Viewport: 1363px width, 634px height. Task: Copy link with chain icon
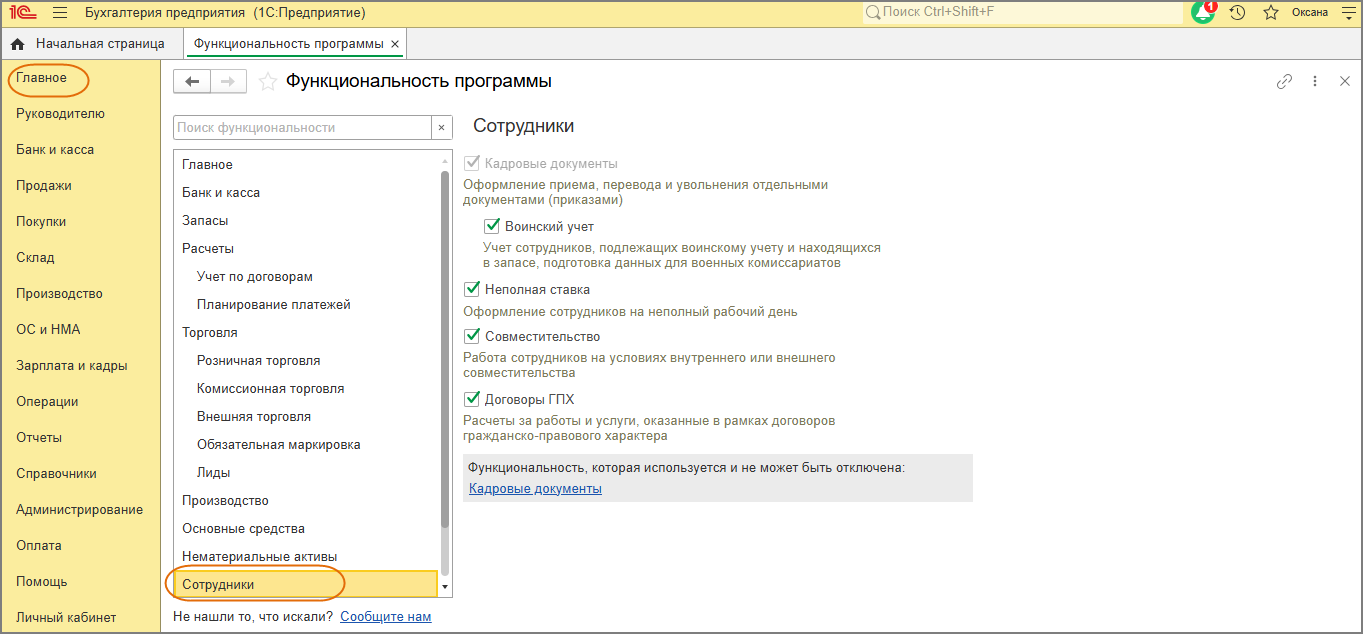coord(1285,82)
